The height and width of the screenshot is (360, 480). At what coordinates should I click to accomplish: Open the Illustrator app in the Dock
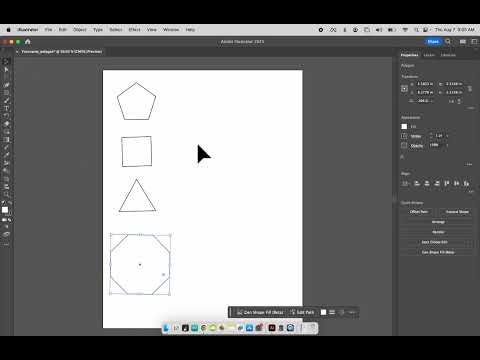point(272,328)
